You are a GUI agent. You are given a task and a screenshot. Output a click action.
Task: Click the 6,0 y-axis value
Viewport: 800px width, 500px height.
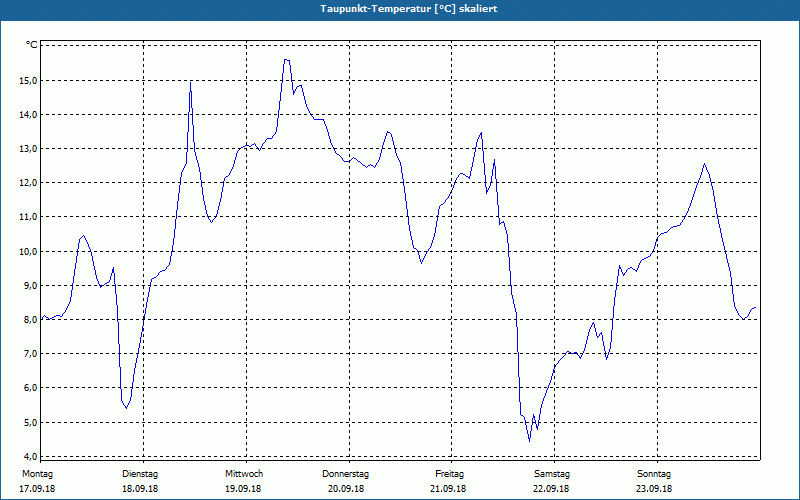[31, 388]
